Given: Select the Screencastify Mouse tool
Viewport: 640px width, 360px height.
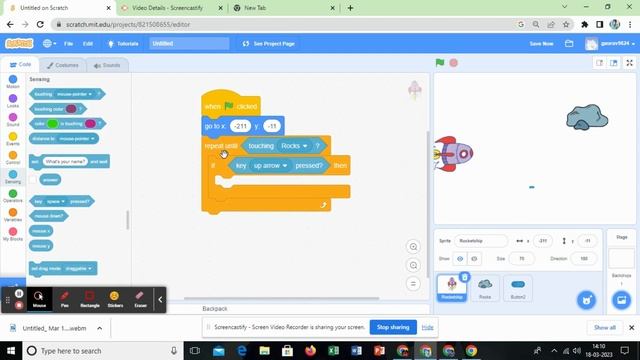Looking at the screenshot, I should [39, 299].
